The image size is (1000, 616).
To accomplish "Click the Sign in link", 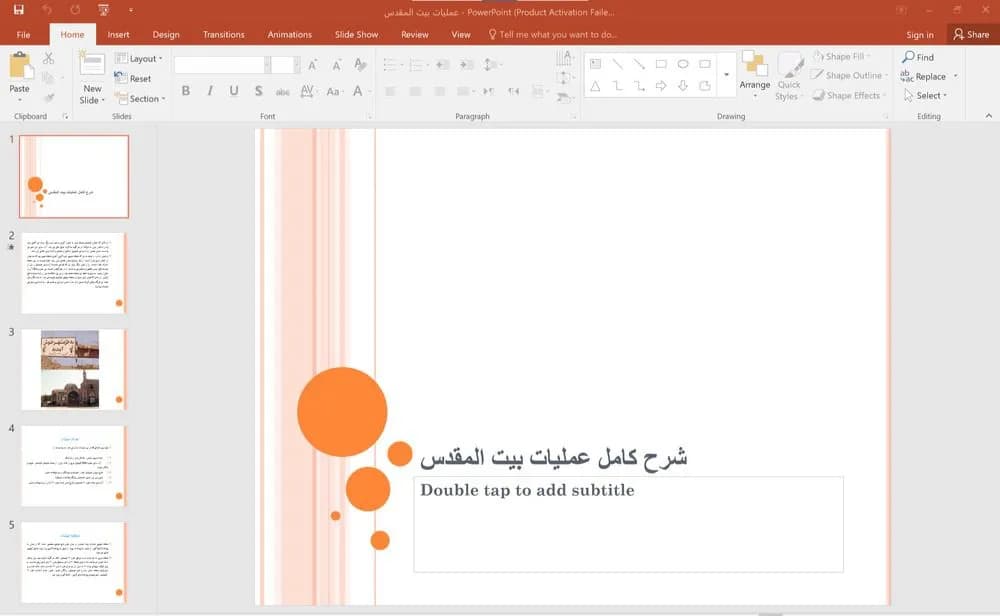I will [920, 35].
